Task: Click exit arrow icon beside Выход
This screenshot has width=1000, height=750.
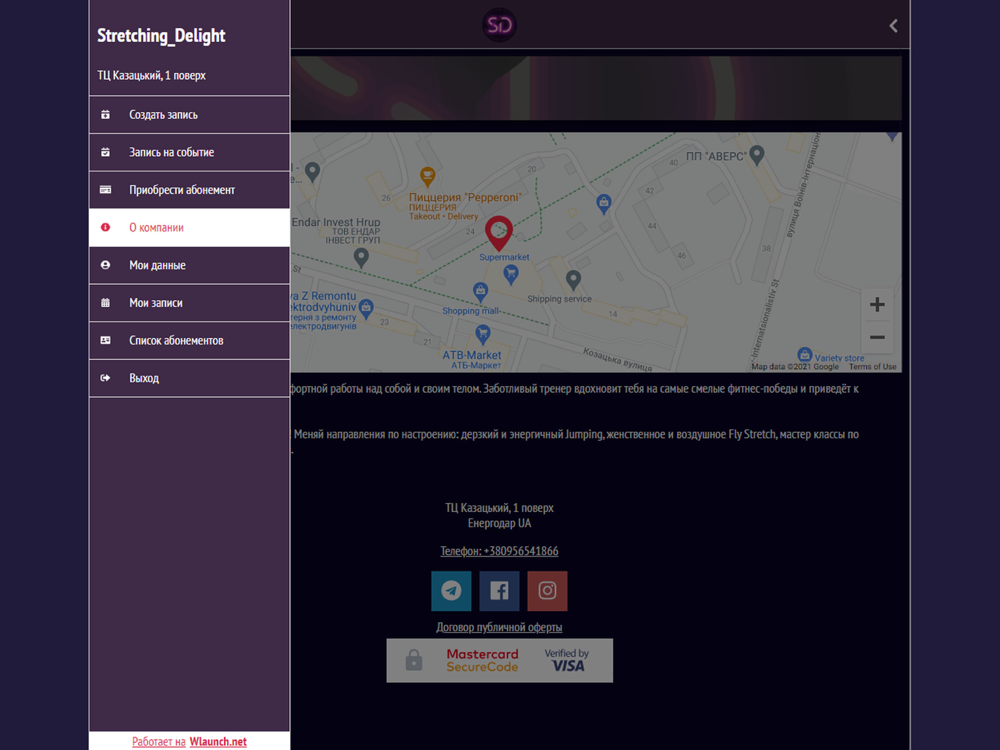Action: tap(105, 378)
